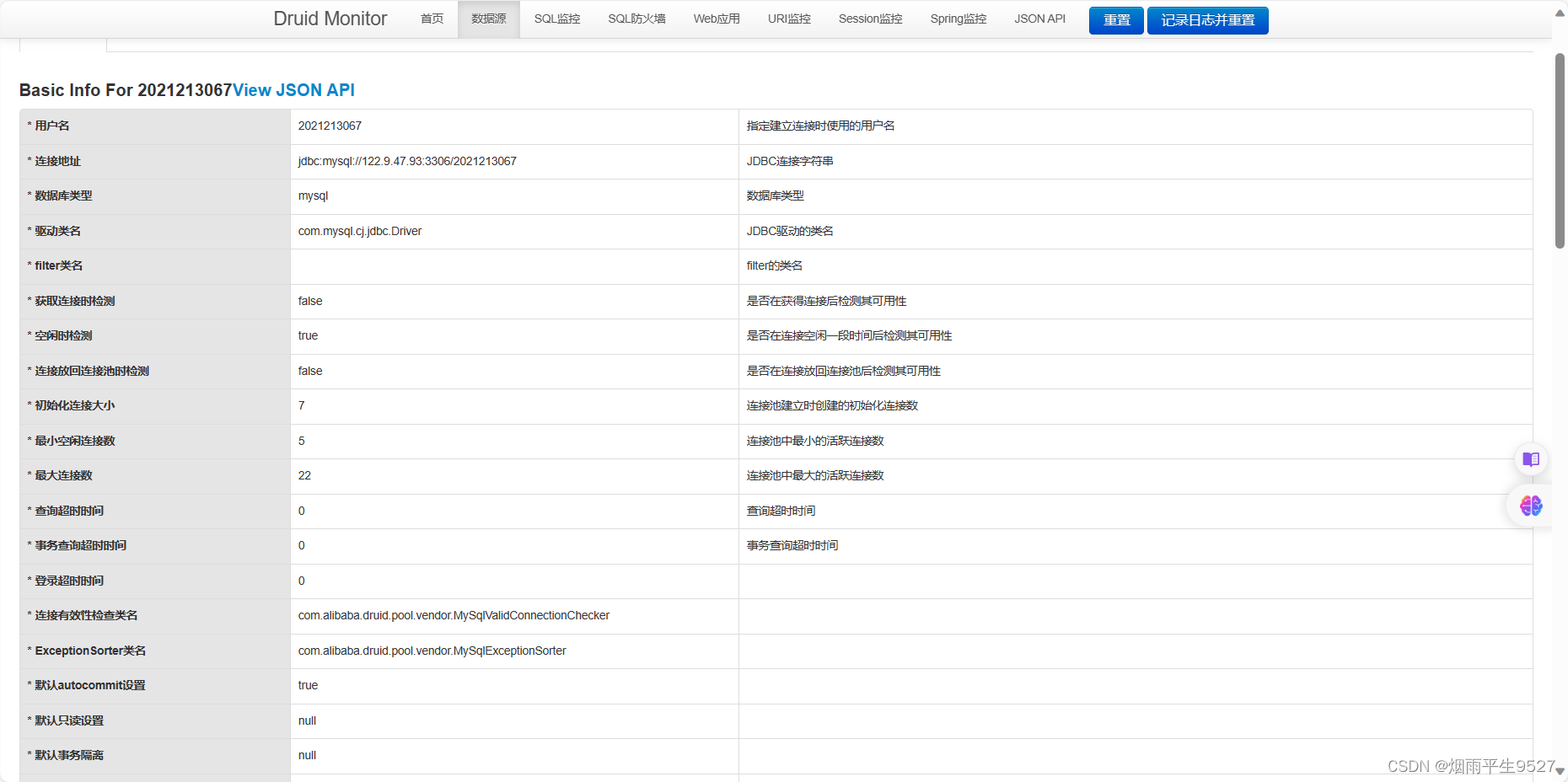
Task: Click the 记录日志并重置 button
Action: [1207, 20]
